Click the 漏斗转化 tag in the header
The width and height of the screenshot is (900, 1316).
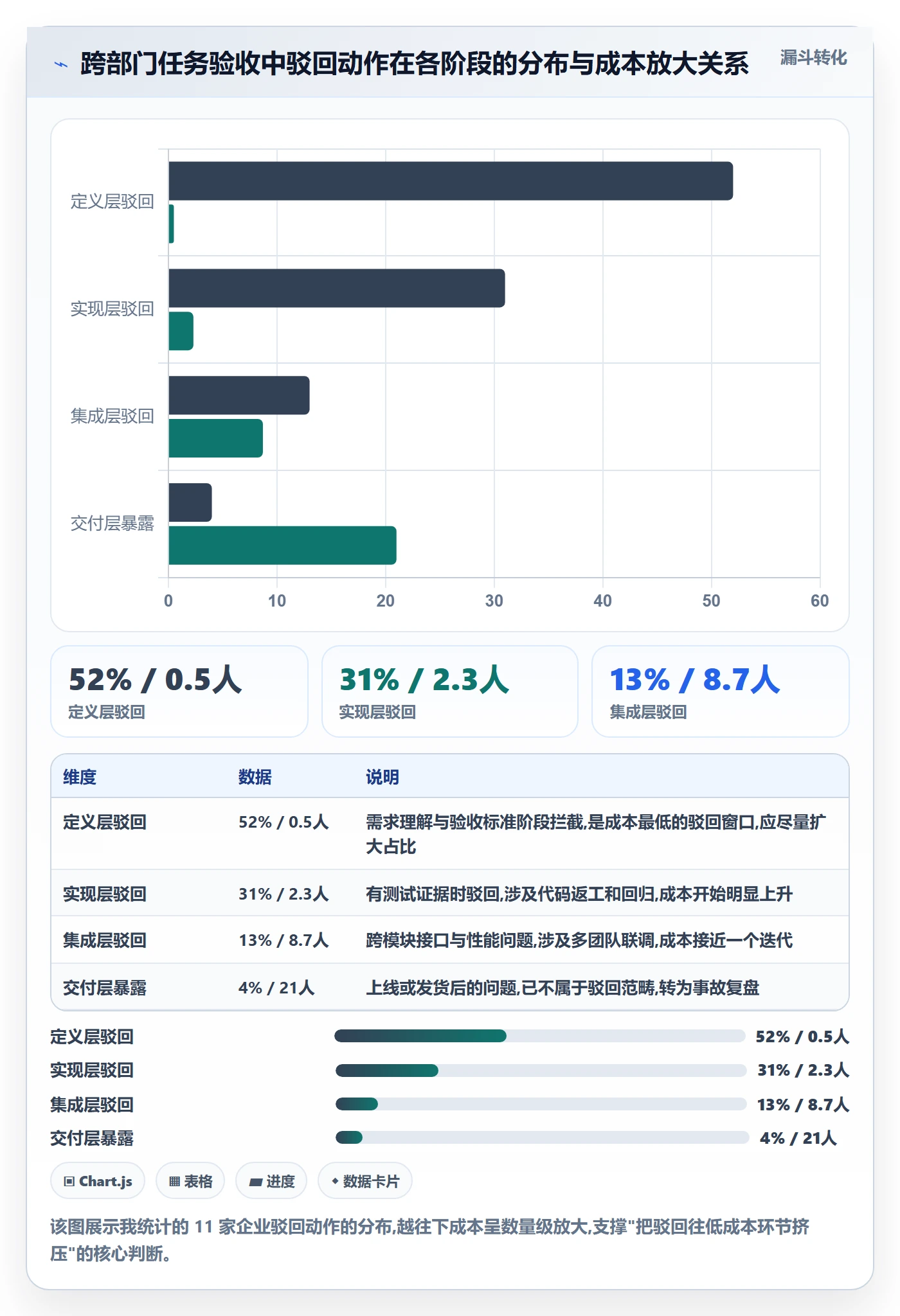tap(813, 58)
